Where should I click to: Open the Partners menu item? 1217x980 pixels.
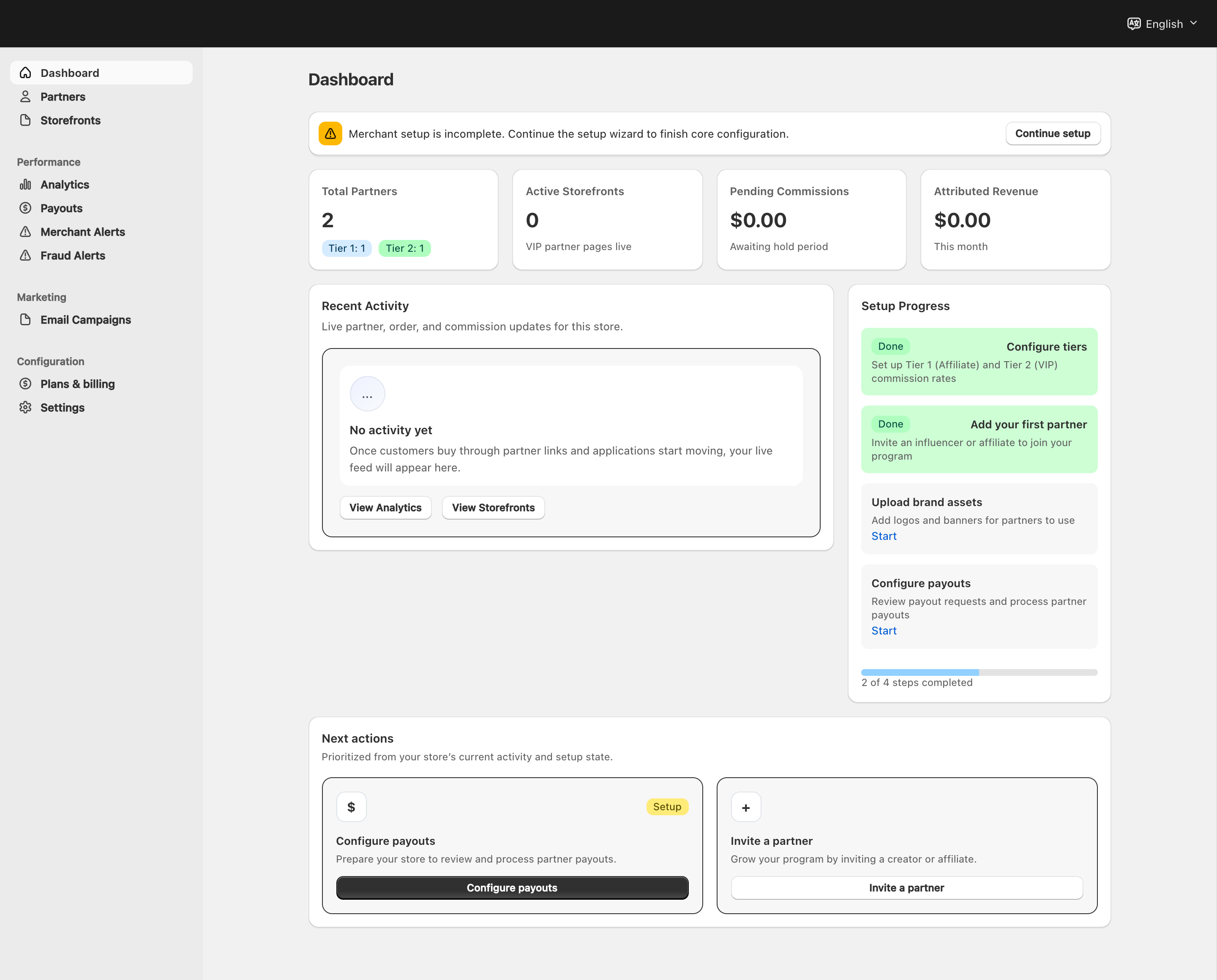102,97
